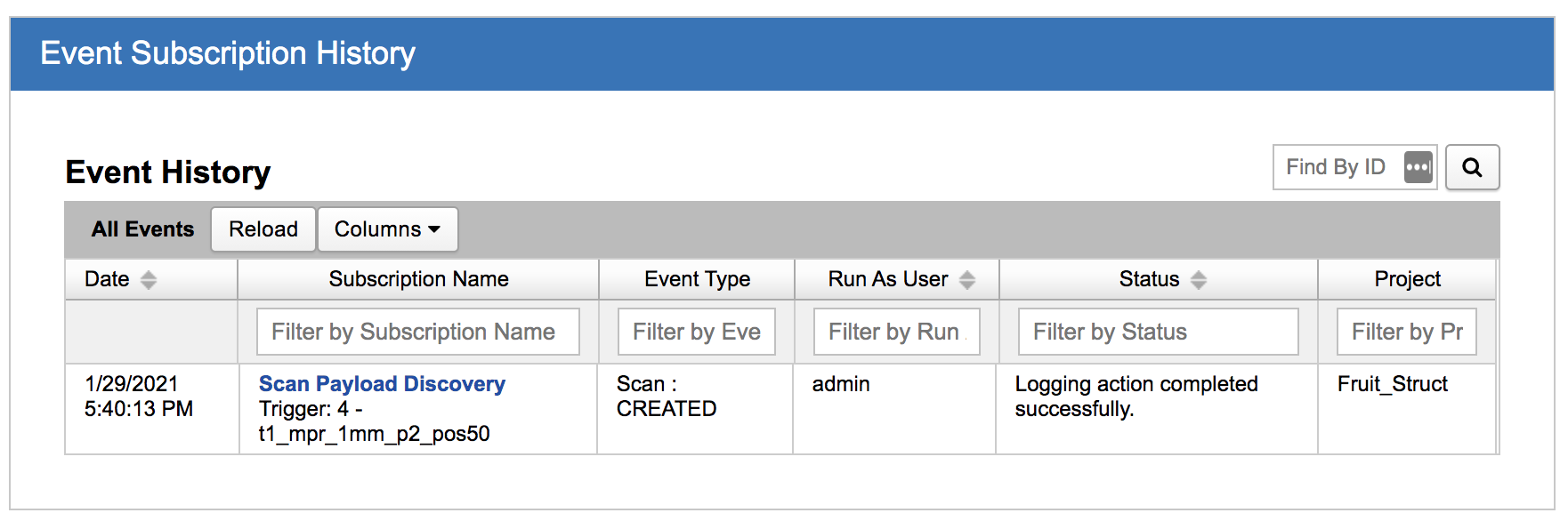Click the ellipsis icon in Find By ID
The width and height of the screenshot is (1568, 521).
coord(1418,167)
